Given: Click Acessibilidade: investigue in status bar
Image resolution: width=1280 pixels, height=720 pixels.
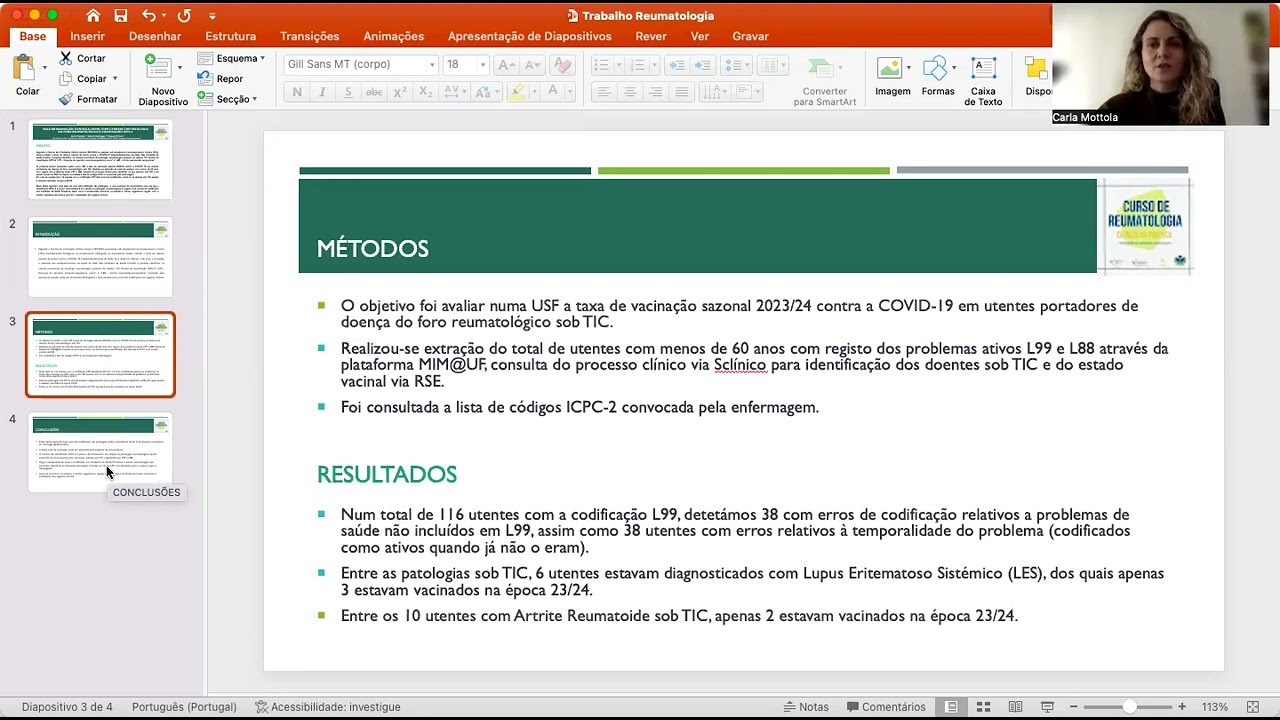Looking at the screenshot, I should coord(327,707).
